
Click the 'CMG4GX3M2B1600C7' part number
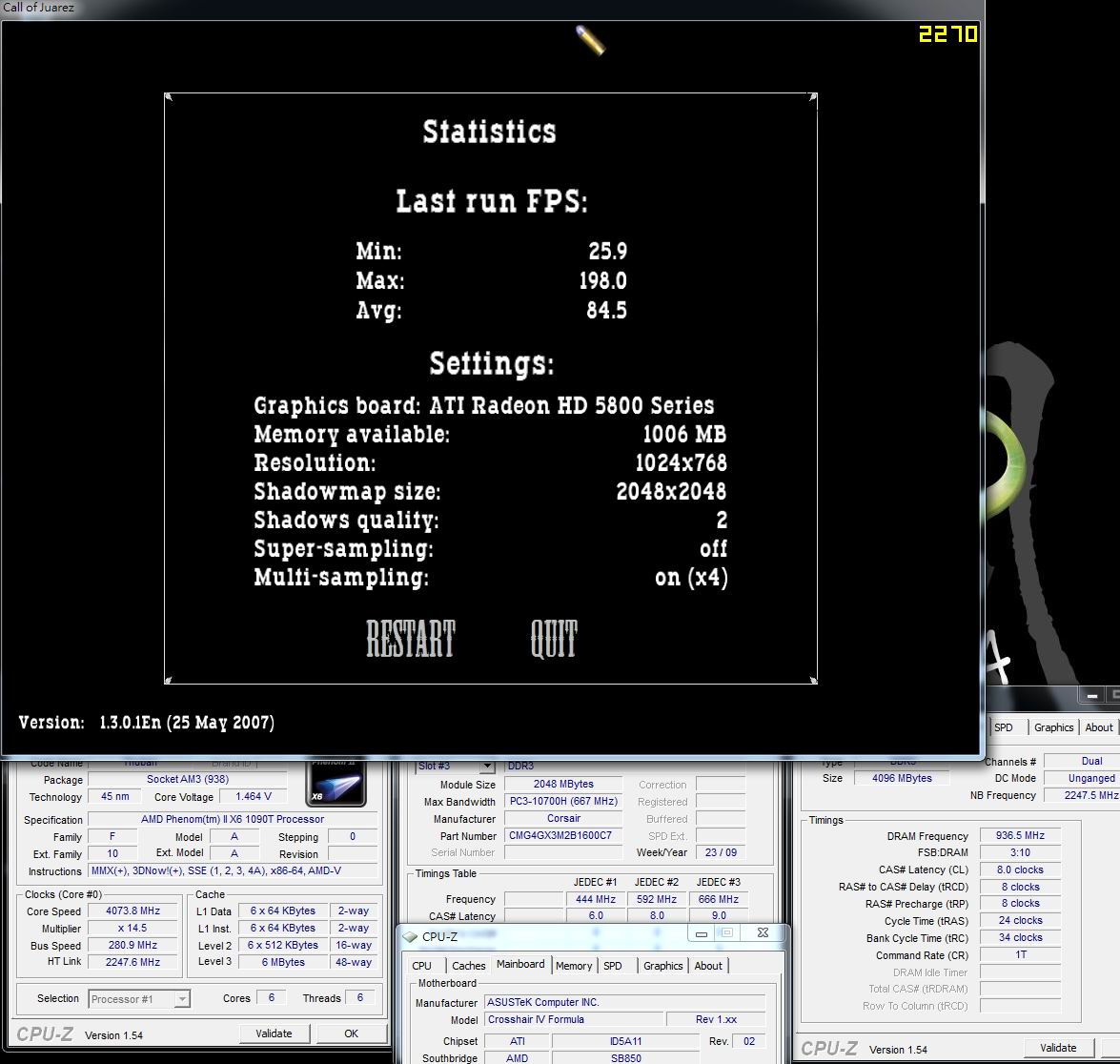tap(563, 835)
